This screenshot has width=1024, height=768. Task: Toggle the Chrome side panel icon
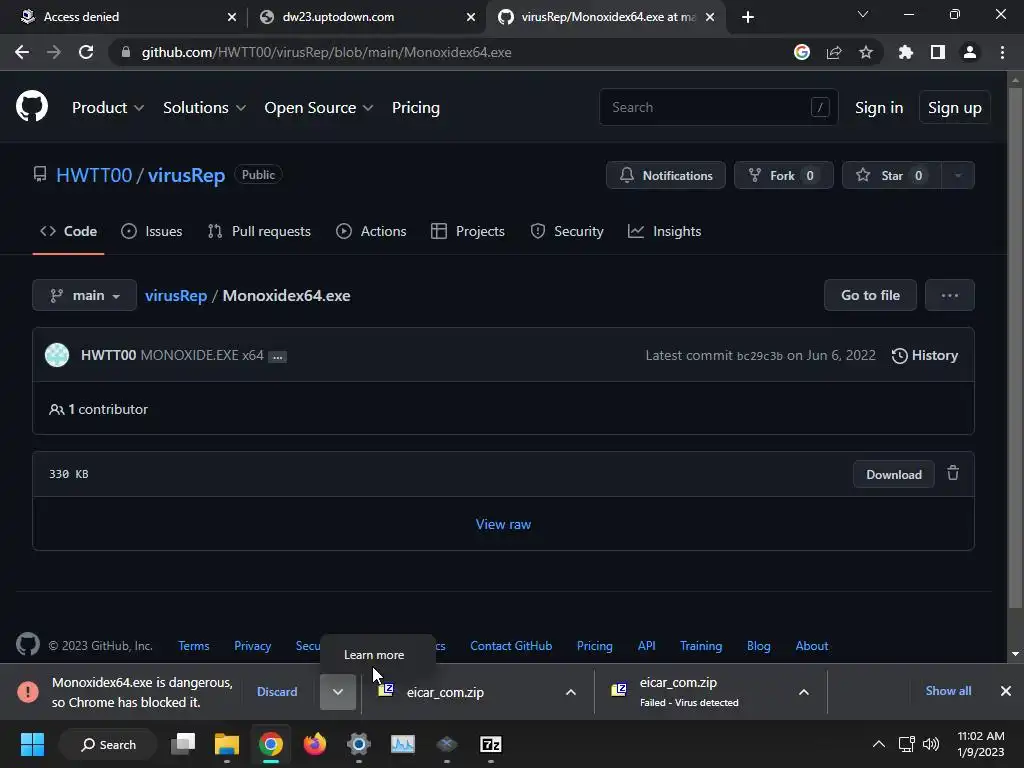tap(938, 52)
